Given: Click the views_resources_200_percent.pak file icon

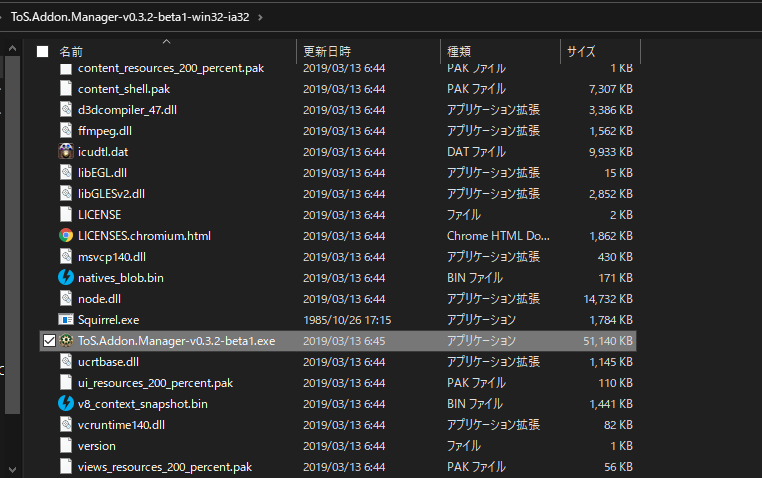Looking at the screenshot, I should (66, 466).
